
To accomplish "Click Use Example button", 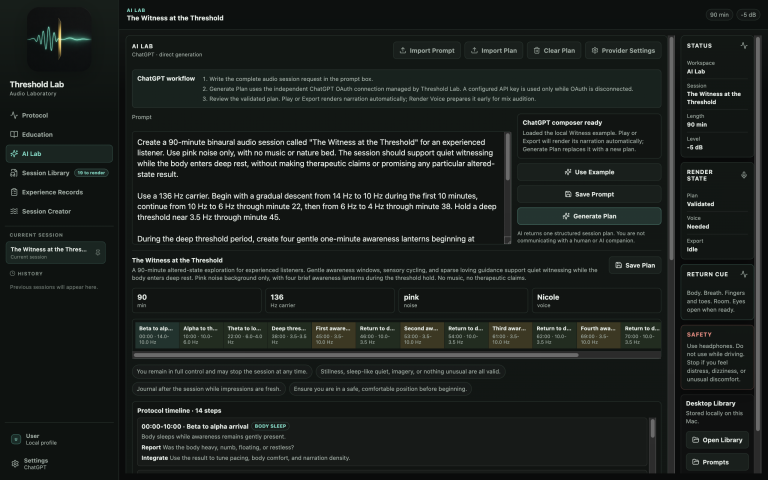I will tap(589, 172).
